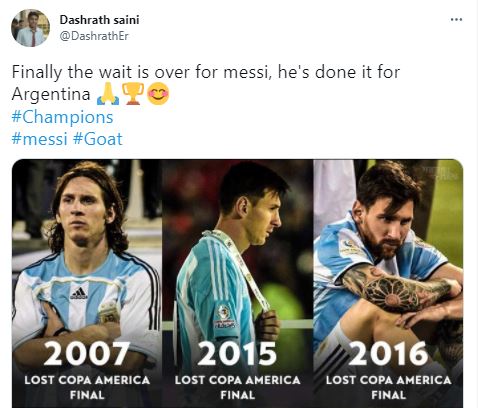Open the #Goat hashtag

(98, 139)
